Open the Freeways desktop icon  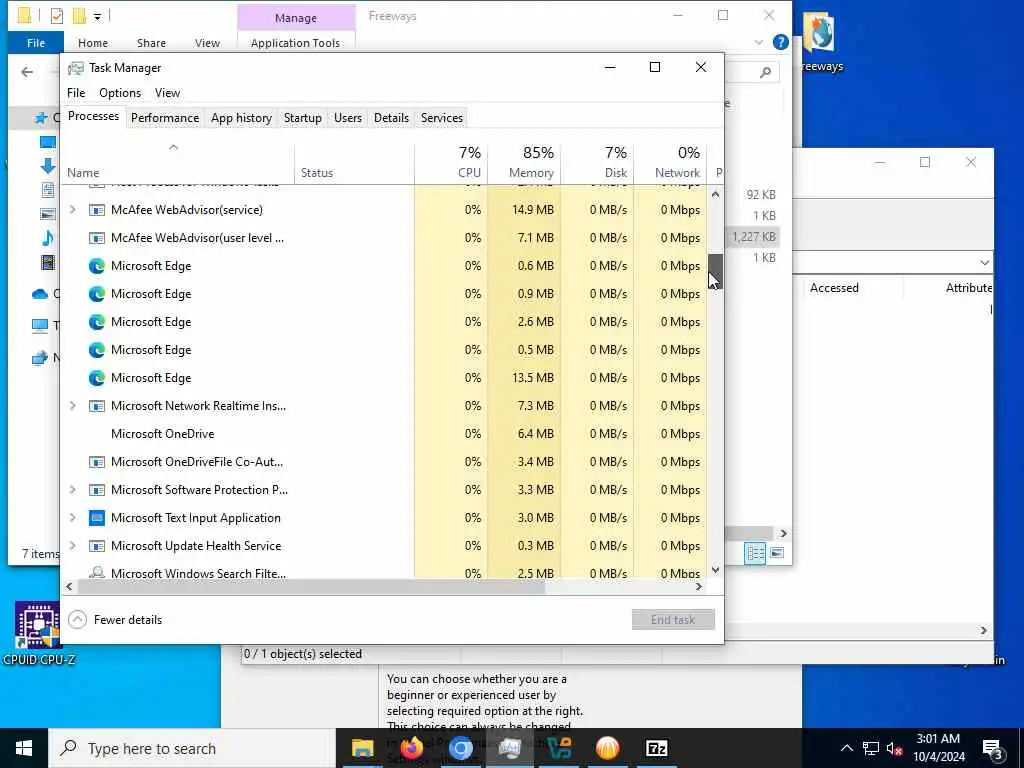(x=820, y=42)
